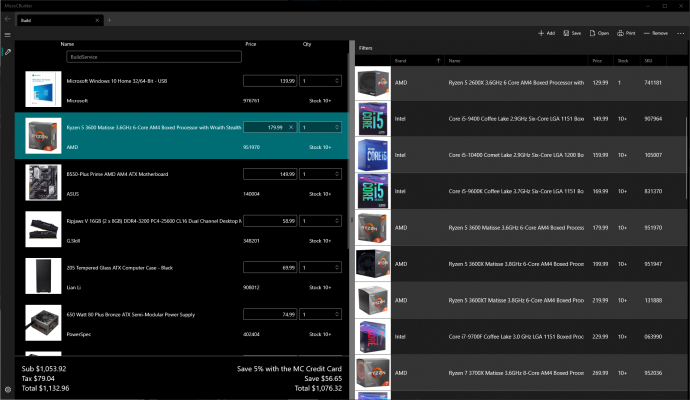Expand the Filters section
The image size is (690, 400).
click(366, 48)
